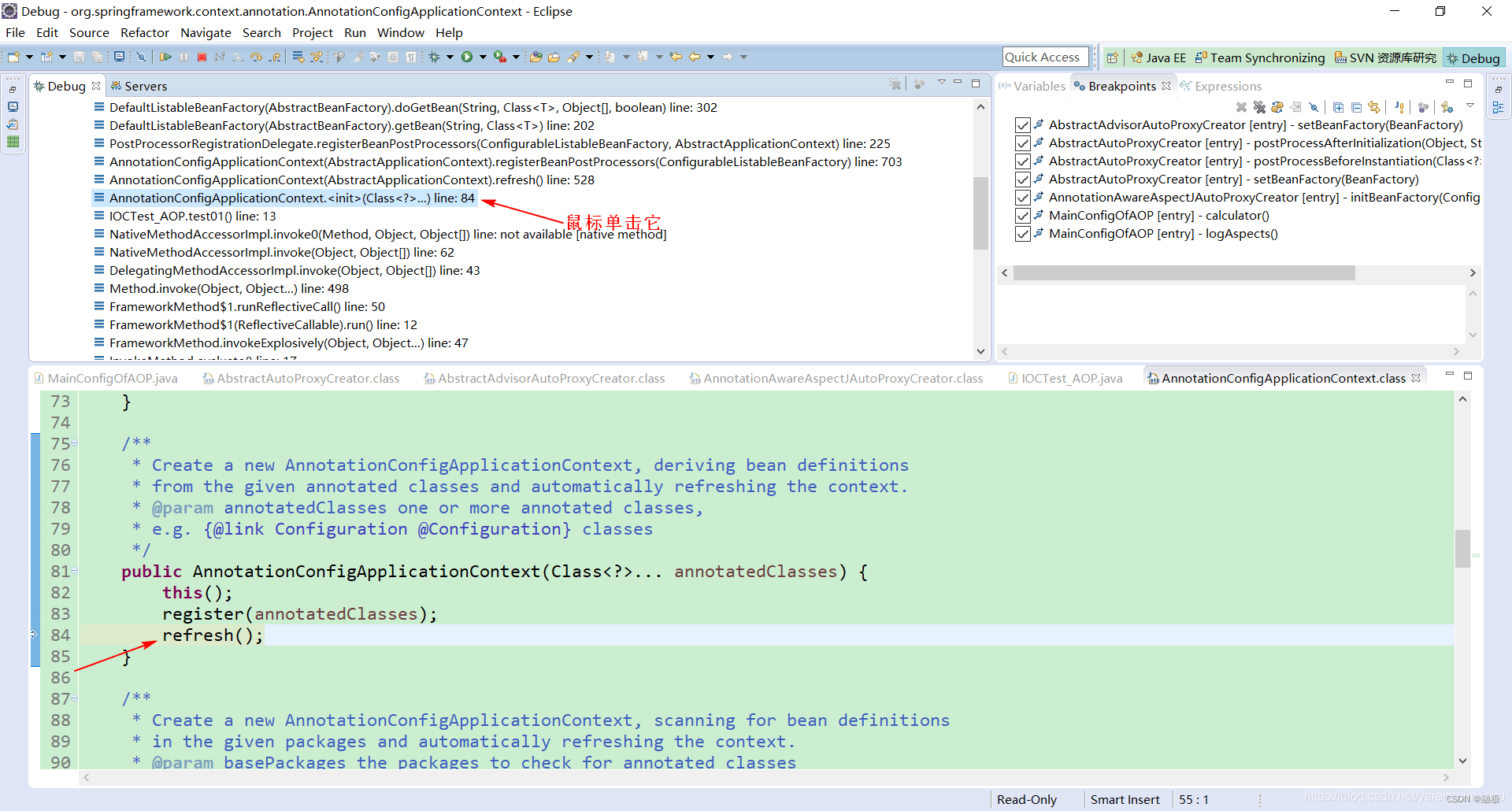Screen dimensions: 1512x811
Task: Toggle Use Step Filters icon
Action: coord(317,57)
